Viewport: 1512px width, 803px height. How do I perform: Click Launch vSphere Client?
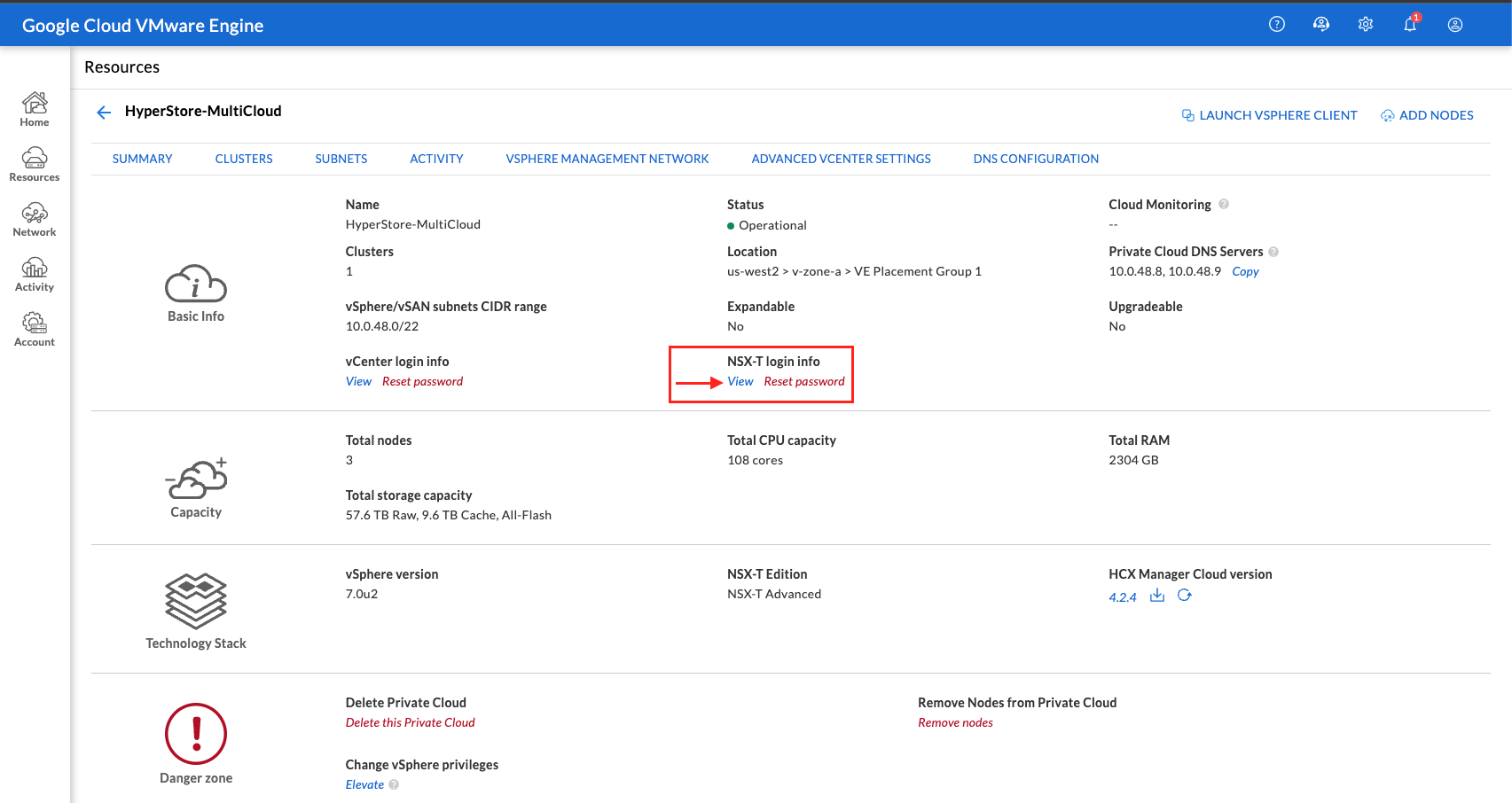tap(1269, 115)
